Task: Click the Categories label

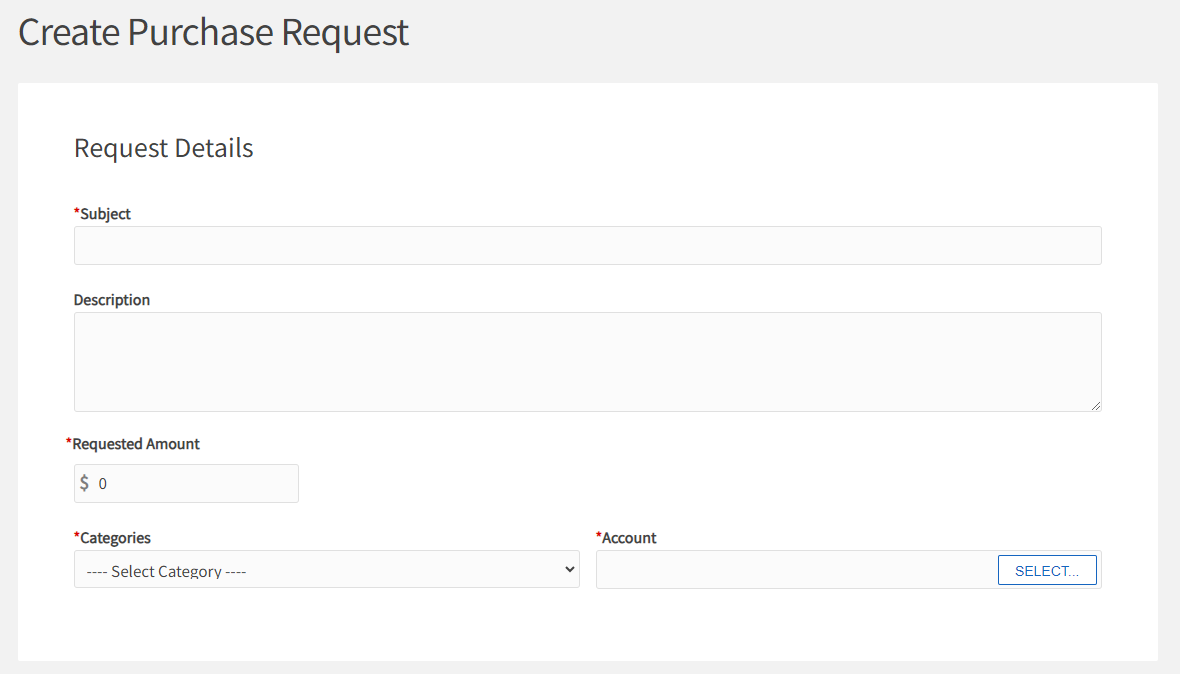Action: pyautogui.click(x=115, y=538)
